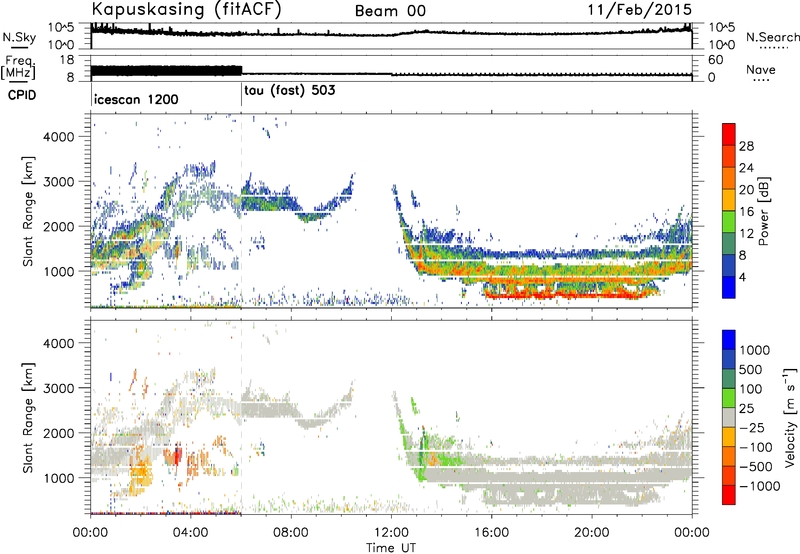Click the '28' label on power color bar
Viewport: 800px width, 554px height.
pos(746,146)
